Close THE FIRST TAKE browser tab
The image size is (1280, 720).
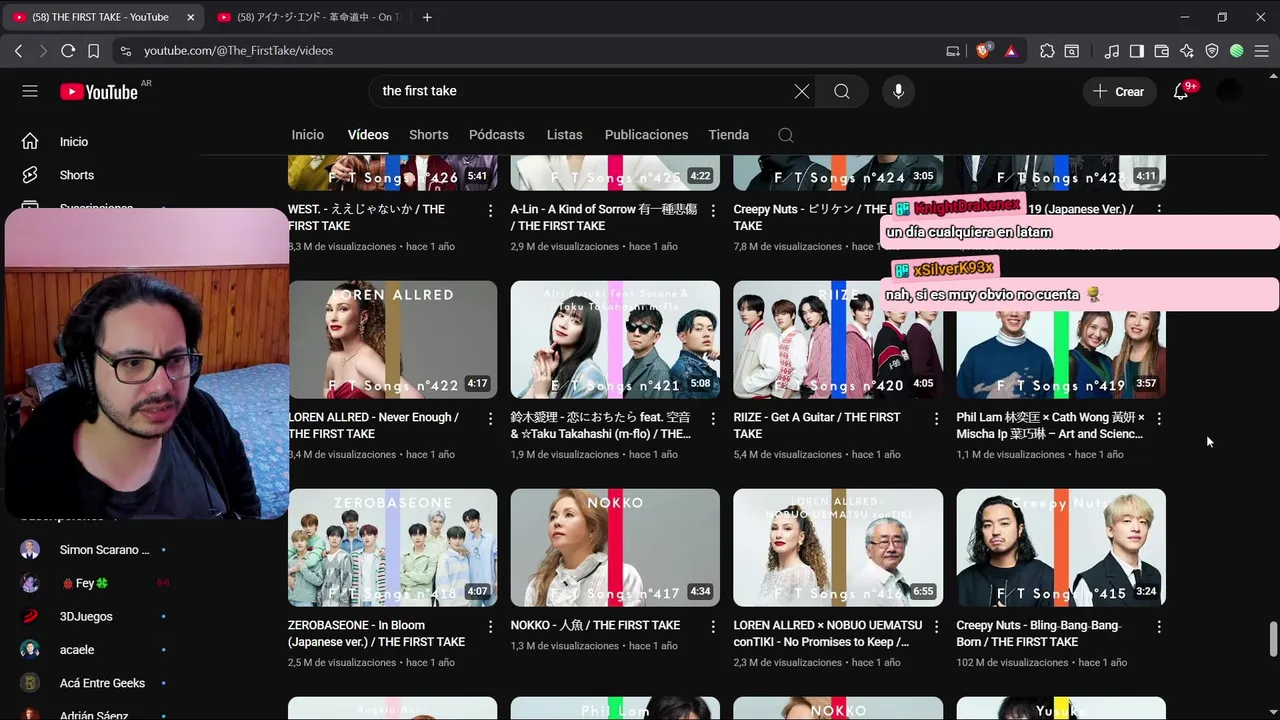pyautogui.click(x=191, y=17)
